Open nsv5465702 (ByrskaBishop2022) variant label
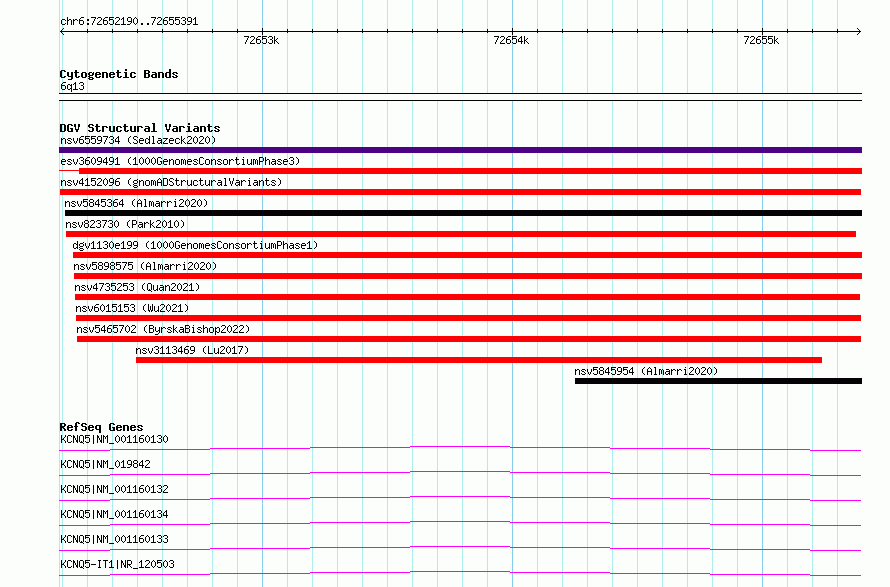Viewport: 890px width, 587px height. 163,329
